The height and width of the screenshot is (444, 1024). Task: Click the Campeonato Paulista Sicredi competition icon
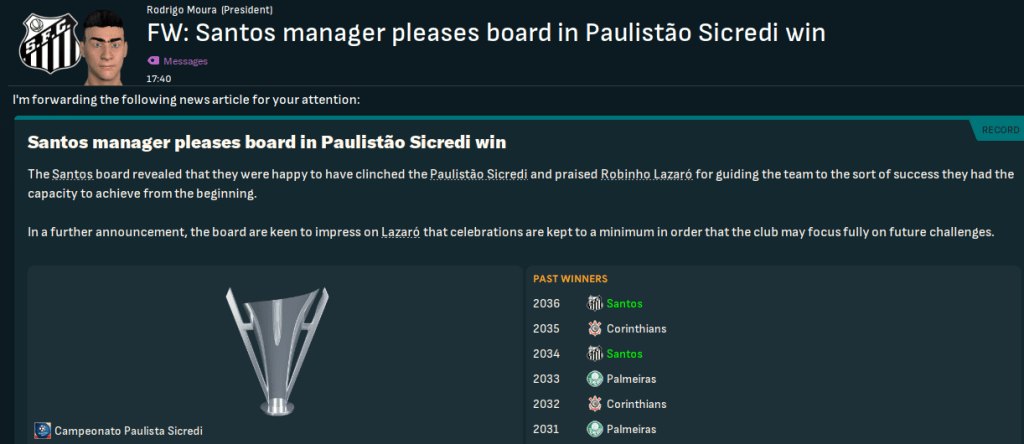pos(41,430)
